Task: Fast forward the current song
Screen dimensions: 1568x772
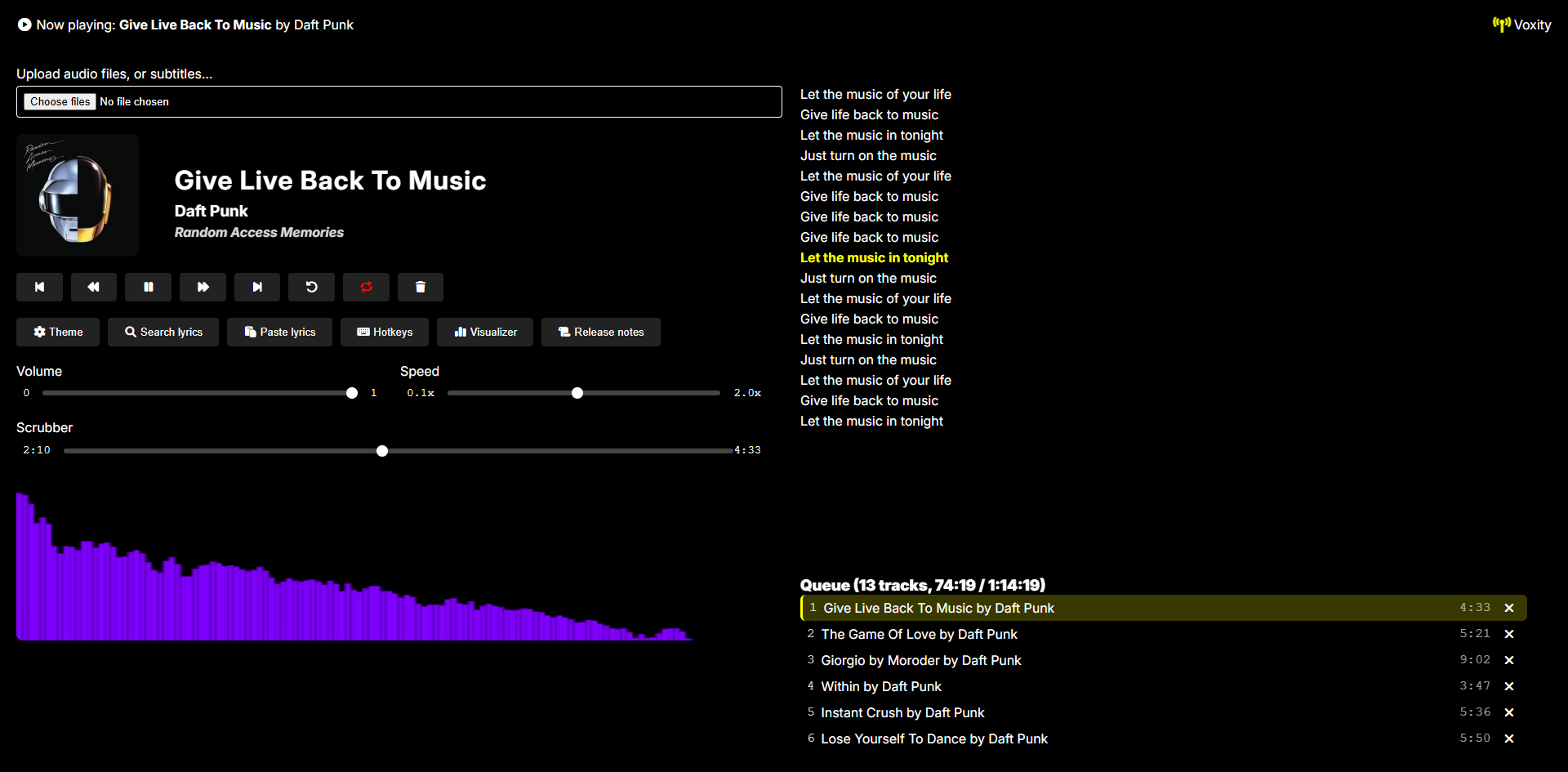Action: coord(203,287)
